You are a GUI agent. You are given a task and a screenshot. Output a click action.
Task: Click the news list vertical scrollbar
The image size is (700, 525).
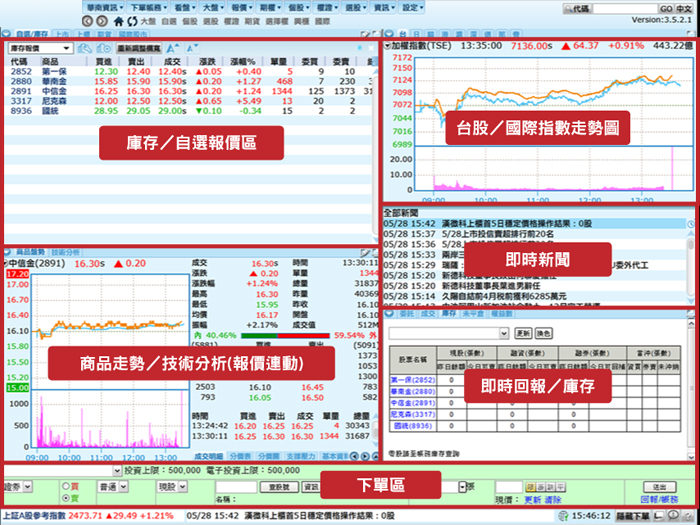(x=691, y=268)
